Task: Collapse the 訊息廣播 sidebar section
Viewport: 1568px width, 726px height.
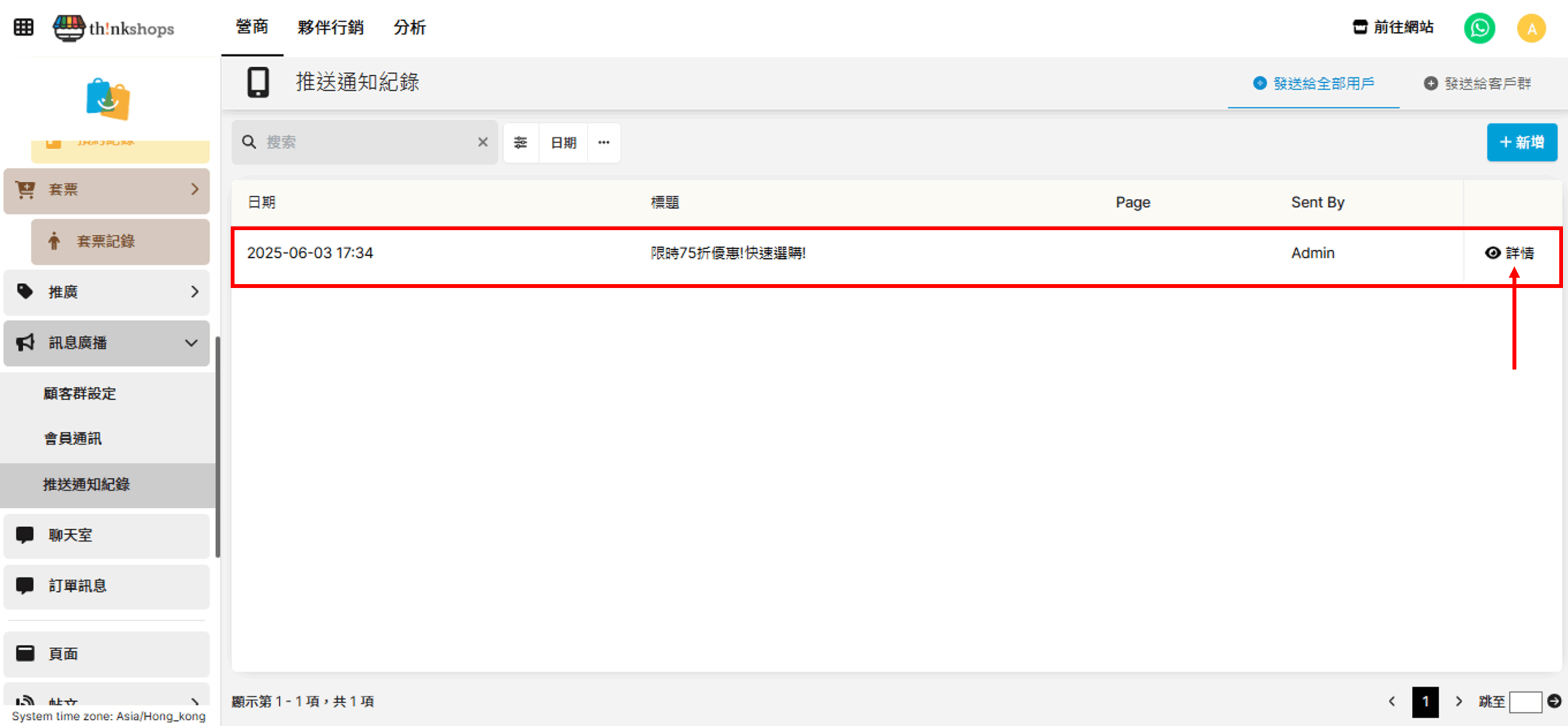Action: click(107, 343)
